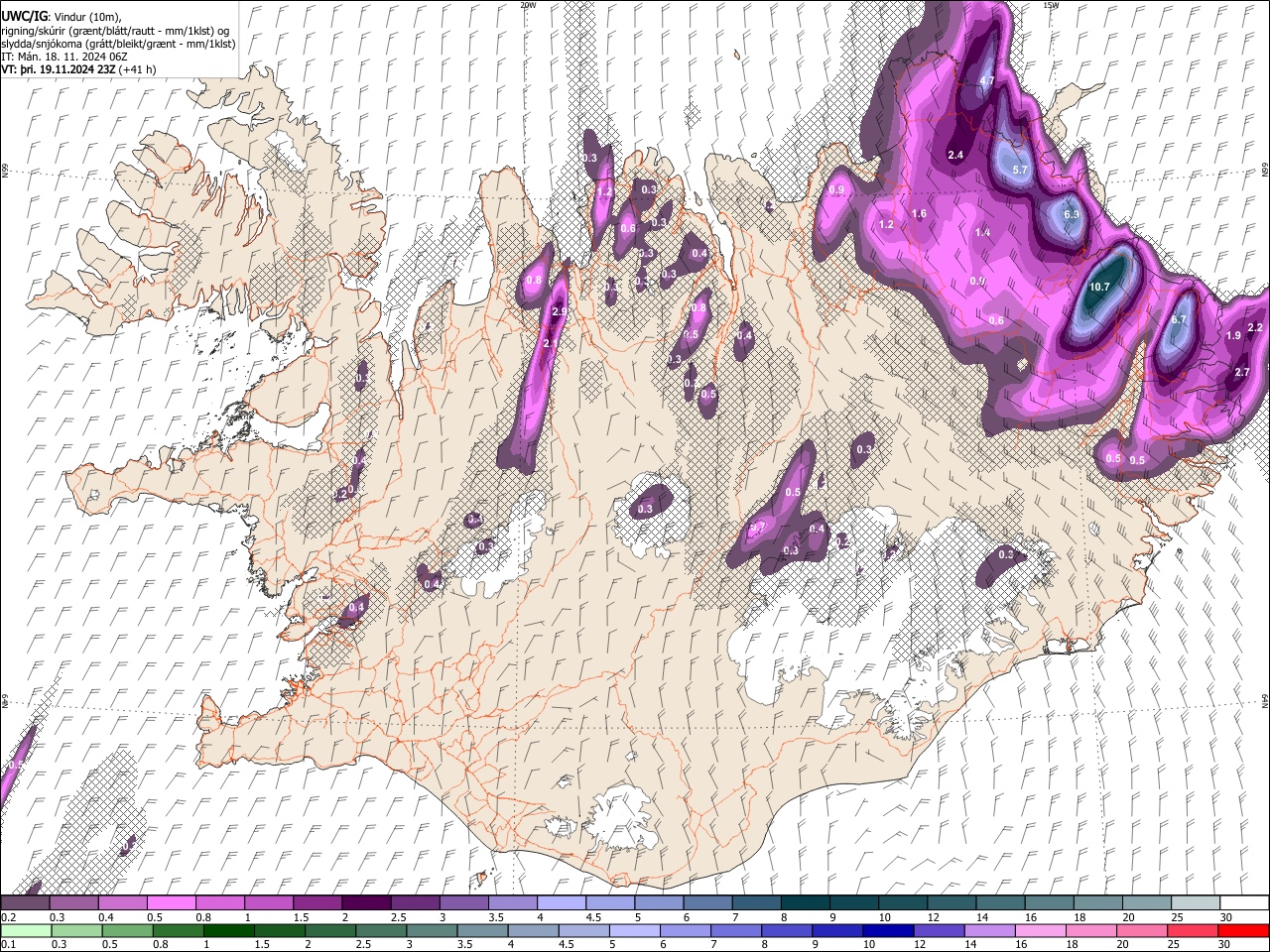1270x952 pixels.
Task: Click the pale green 0.1–0.3 rain legend swatch
Action: (x=25, y=930)
